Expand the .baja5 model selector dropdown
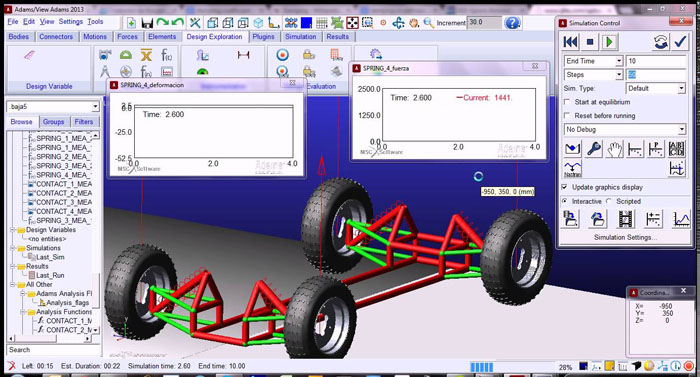700x377 pixels. point(95,107)
